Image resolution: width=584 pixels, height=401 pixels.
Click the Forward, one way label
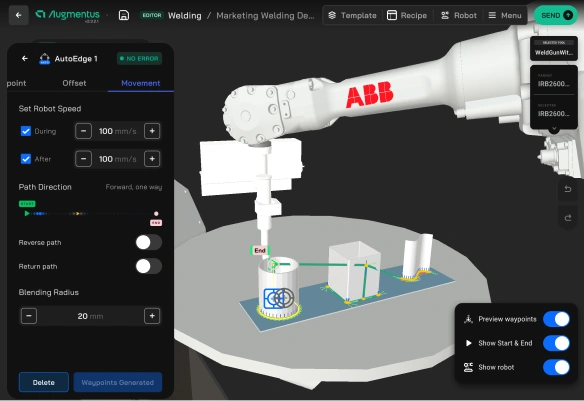[134, 187]
